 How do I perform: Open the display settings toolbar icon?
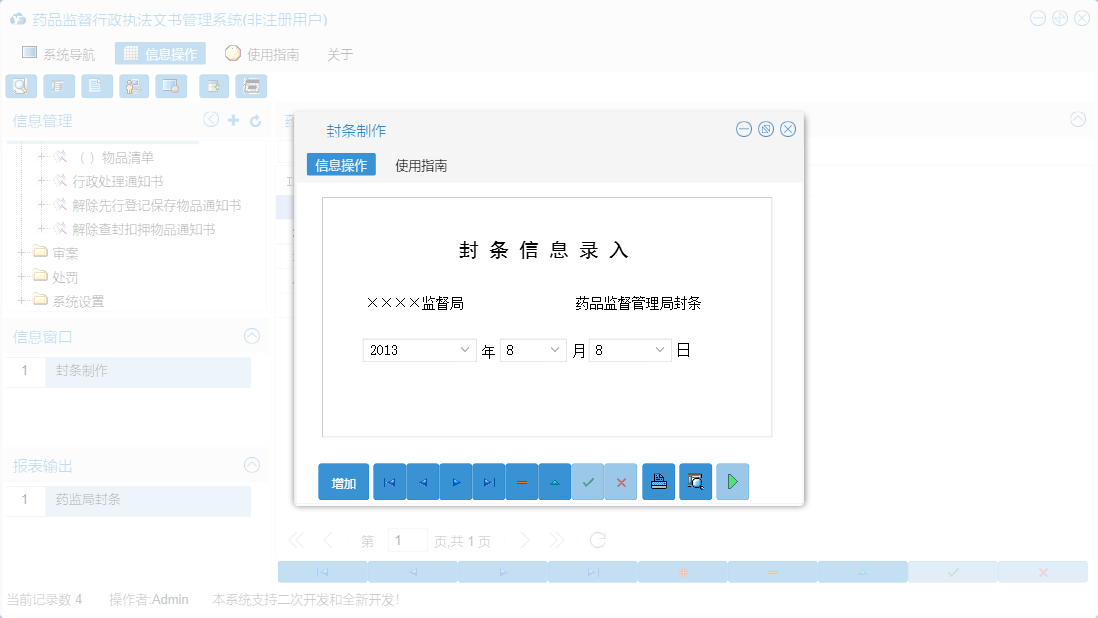(x=171, y=86)
